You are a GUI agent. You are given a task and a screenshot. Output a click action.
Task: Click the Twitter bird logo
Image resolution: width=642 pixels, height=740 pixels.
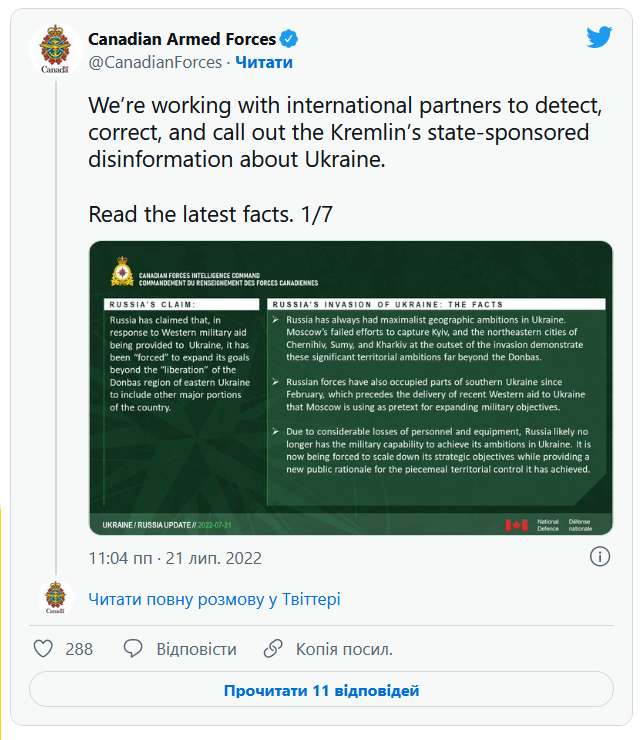(599, 37)
